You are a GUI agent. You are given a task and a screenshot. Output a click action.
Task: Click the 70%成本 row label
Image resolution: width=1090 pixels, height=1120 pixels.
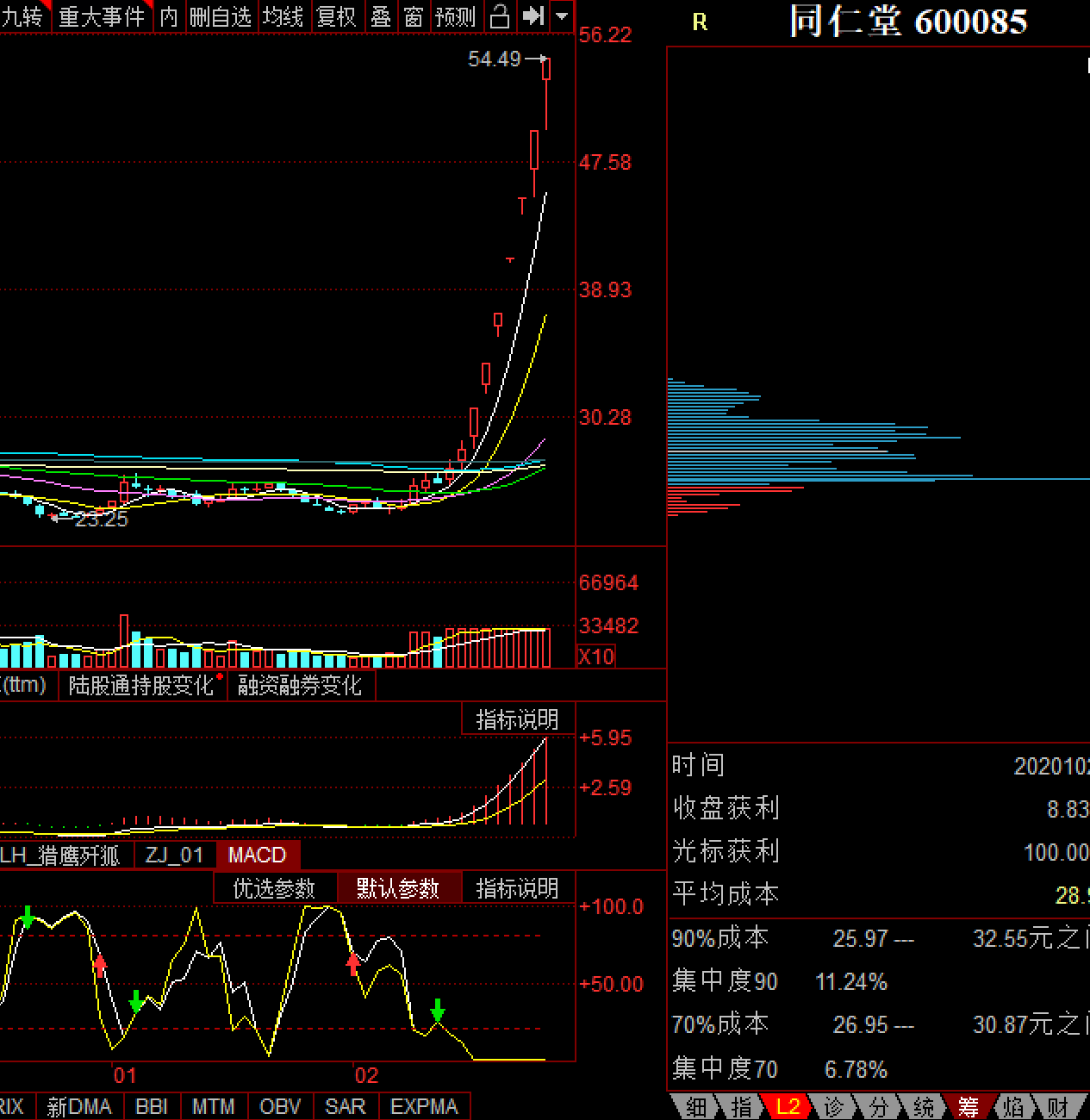(x=720, y=1024)
